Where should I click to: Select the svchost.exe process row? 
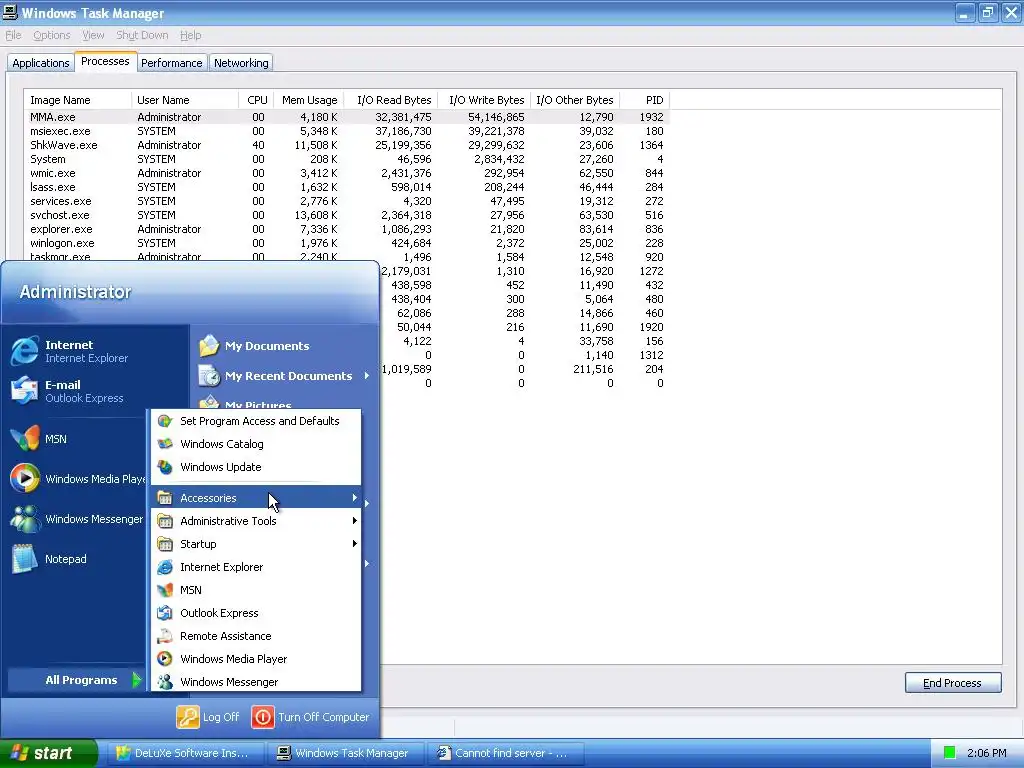tap(347, 215)
